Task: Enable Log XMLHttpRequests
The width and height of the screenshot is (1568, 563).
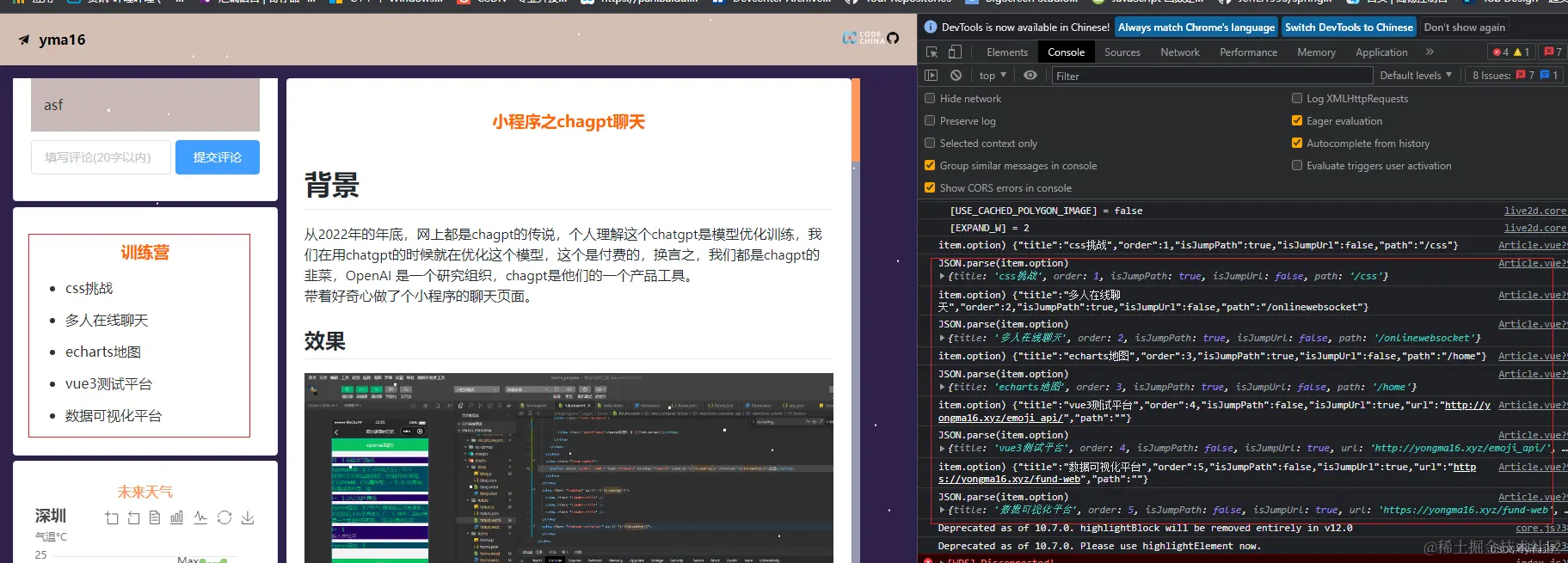Action: (x=1297, y=99)
